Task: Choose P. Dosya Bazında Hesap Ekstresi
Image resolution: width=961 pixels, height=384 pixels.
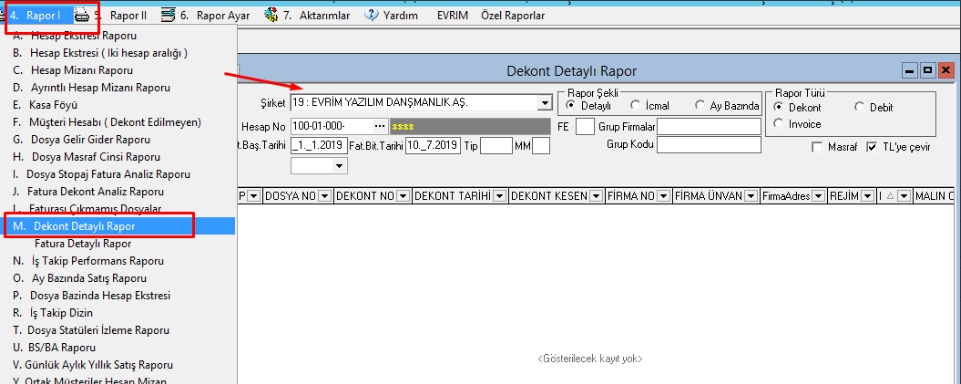Action: coord(118,295)
